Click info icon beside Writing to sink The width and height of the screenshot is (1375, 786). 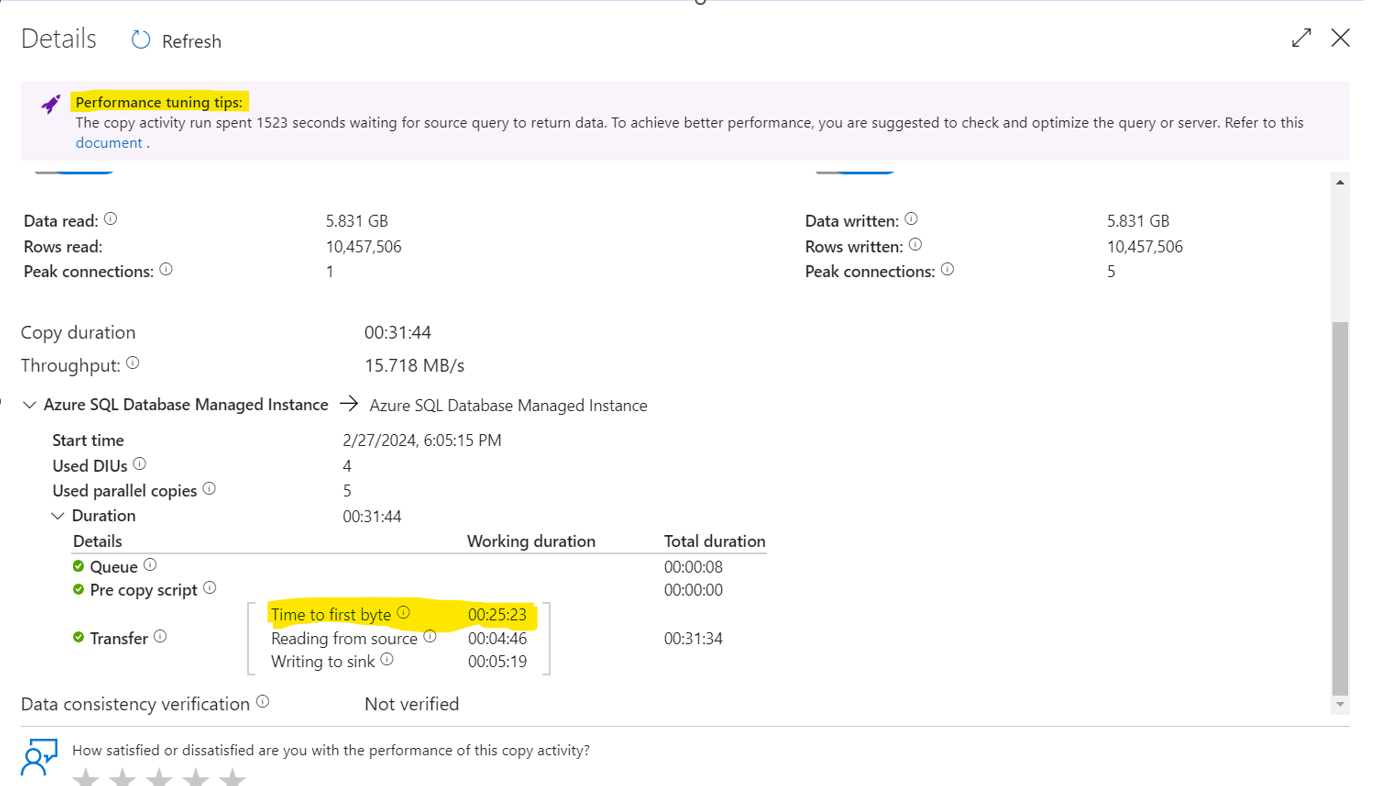[x=387, y=660]
